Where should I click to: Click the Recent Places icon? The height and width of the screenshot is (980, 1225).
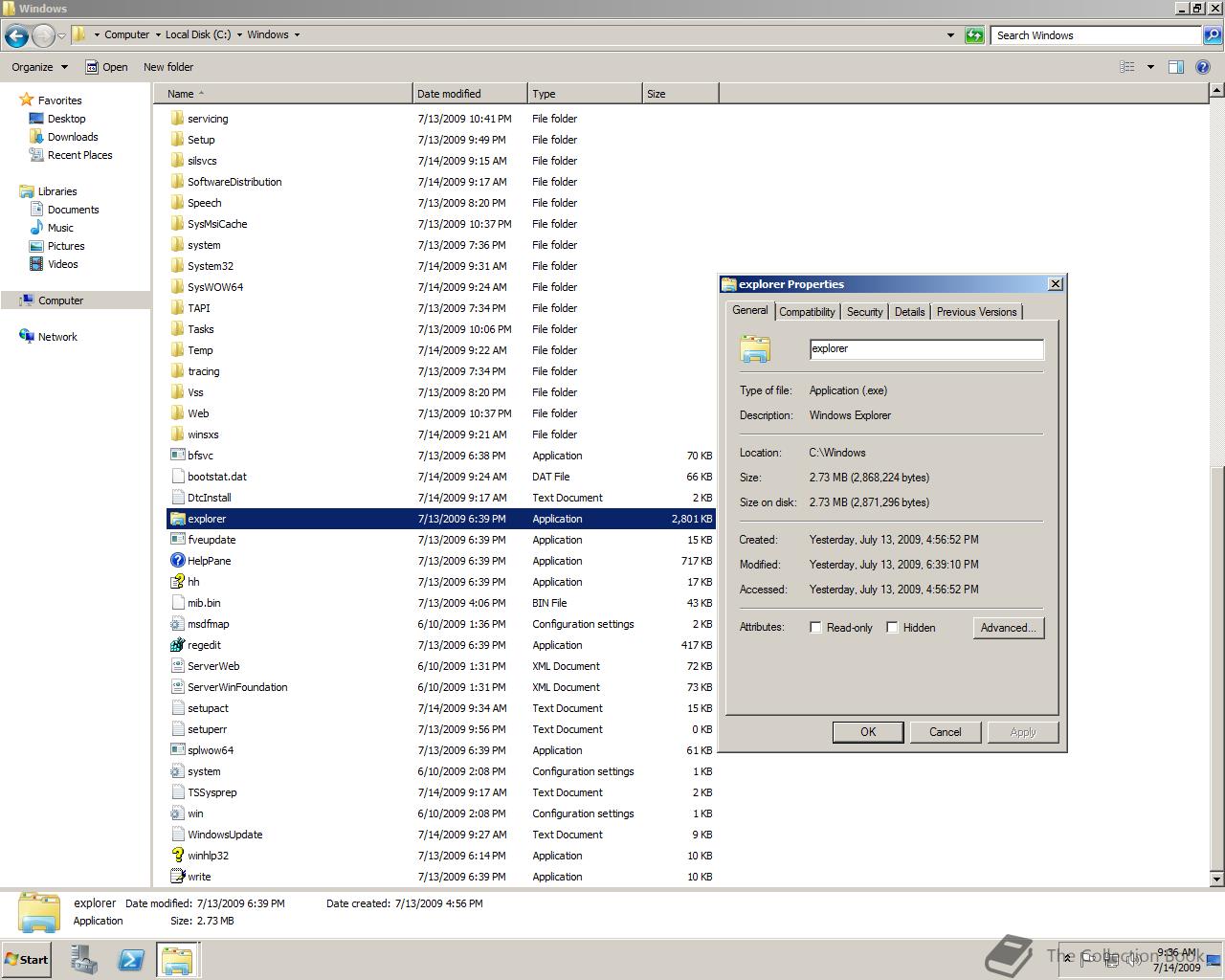(36, 155)
